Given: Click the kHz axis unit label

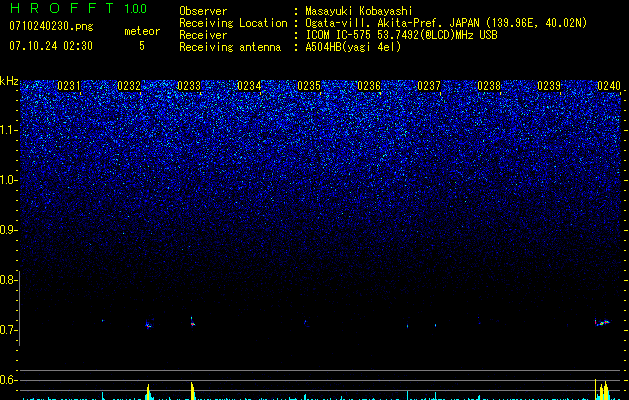Looking at the screenshot, I should pos(9,81).
